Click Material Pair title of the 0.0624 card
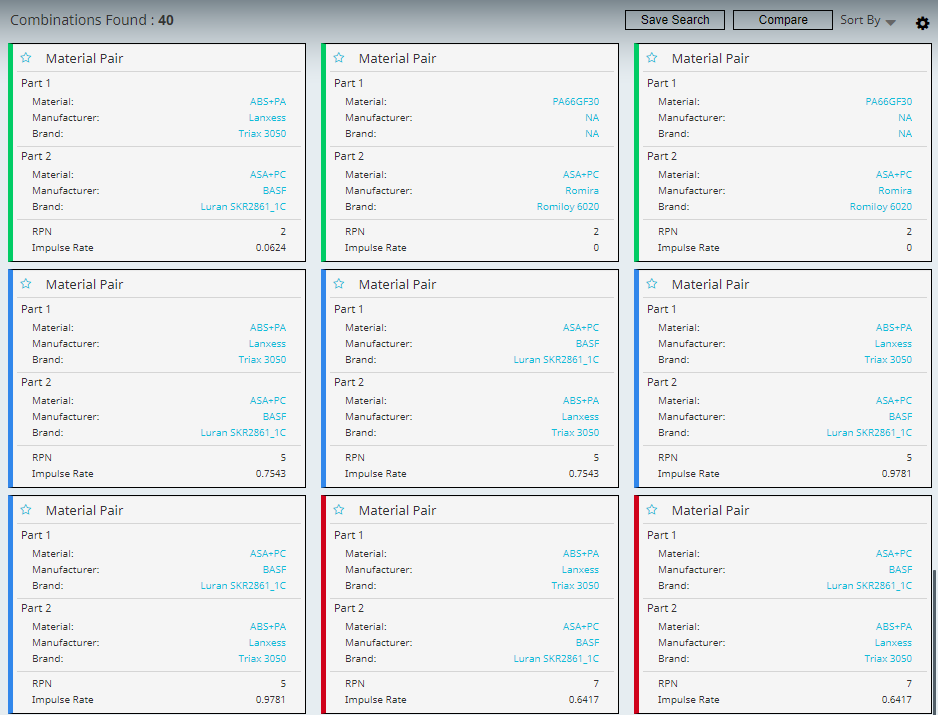938x715 pixels. click(x=84, y=59)
